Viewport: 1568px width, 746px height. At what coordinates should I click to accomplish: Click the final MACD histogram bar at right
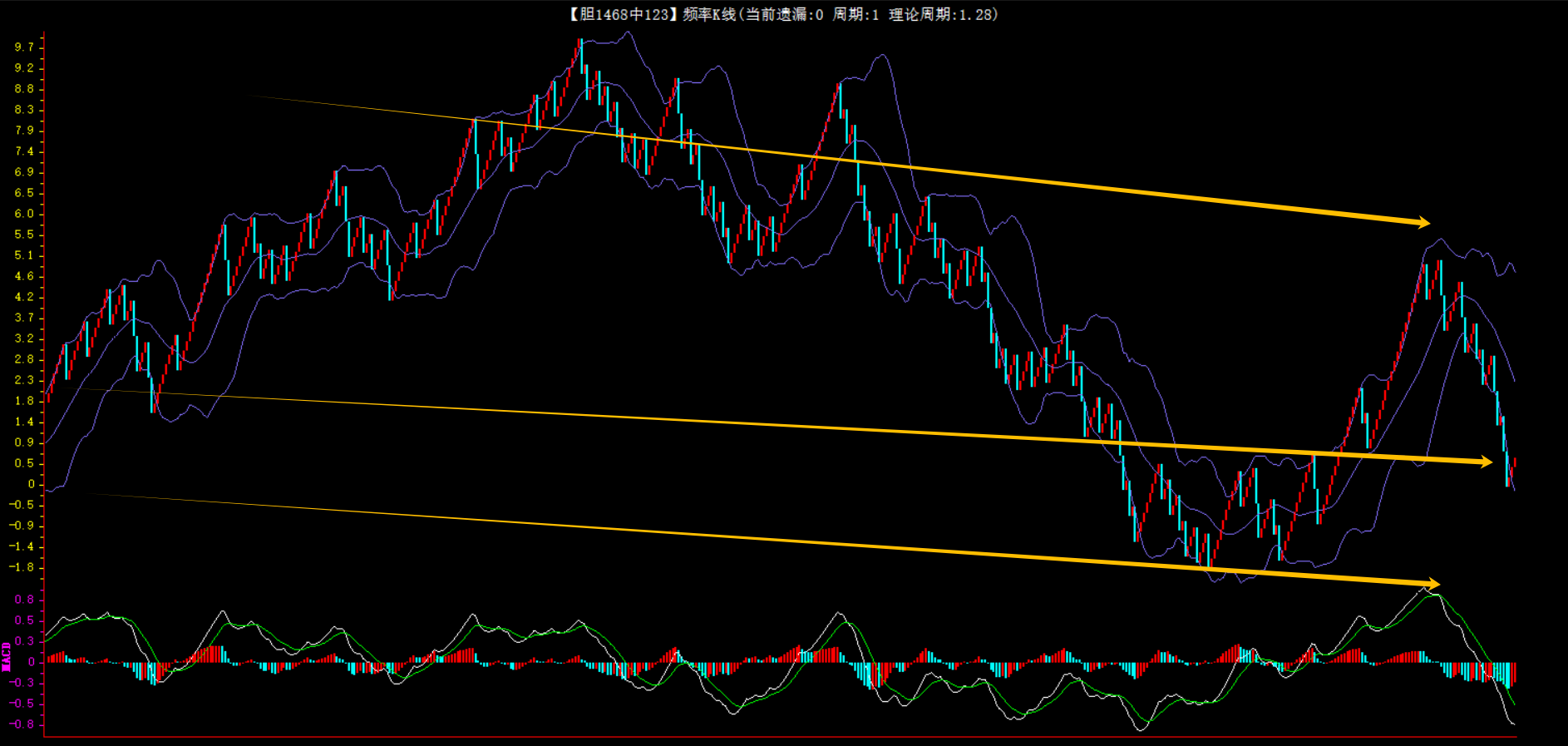pyautogui.click(x=1514, y=672)
